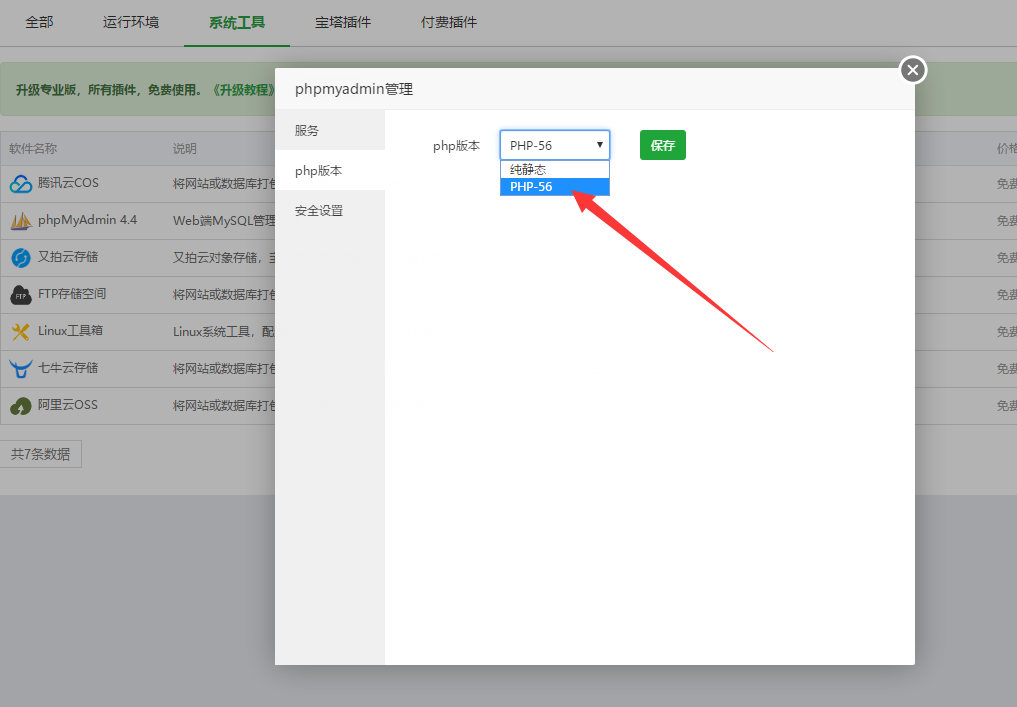Image resolution: width=1017 pixels, height=707 pixels.
Task: Click the Qiniu cloud storage icon
Action: point(21,369)
